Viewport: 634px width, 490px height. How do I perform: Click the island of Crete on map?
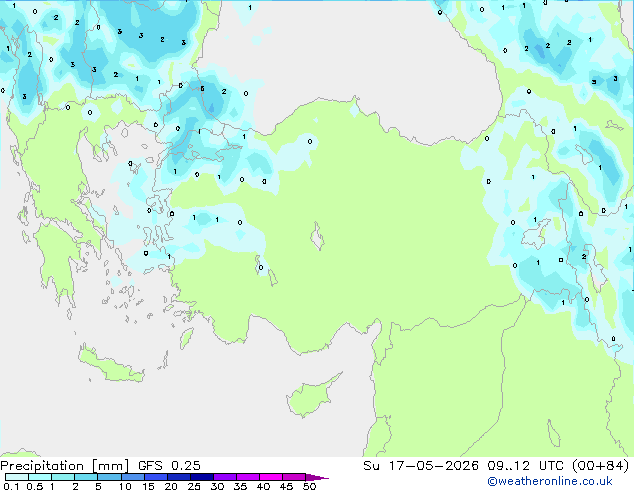(110, 365)
